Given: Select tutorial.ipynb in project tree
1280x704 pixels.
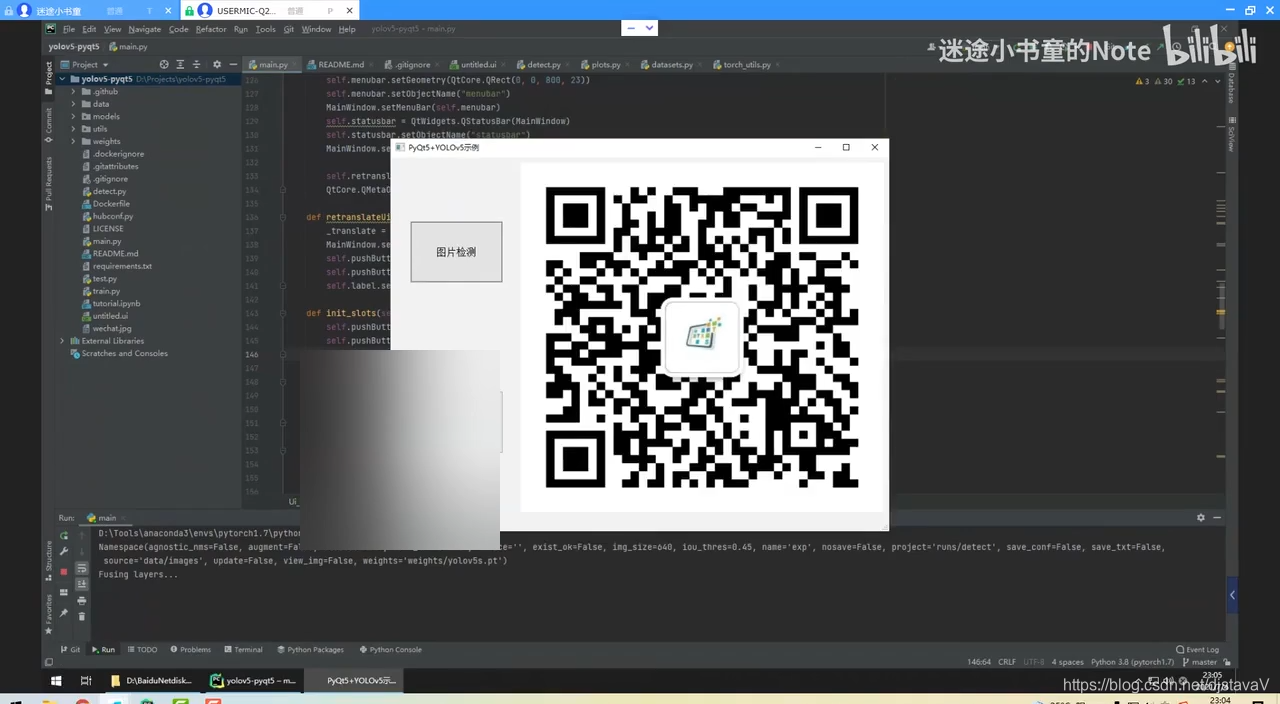Looking at the screenshot, I should coord(116,303).
